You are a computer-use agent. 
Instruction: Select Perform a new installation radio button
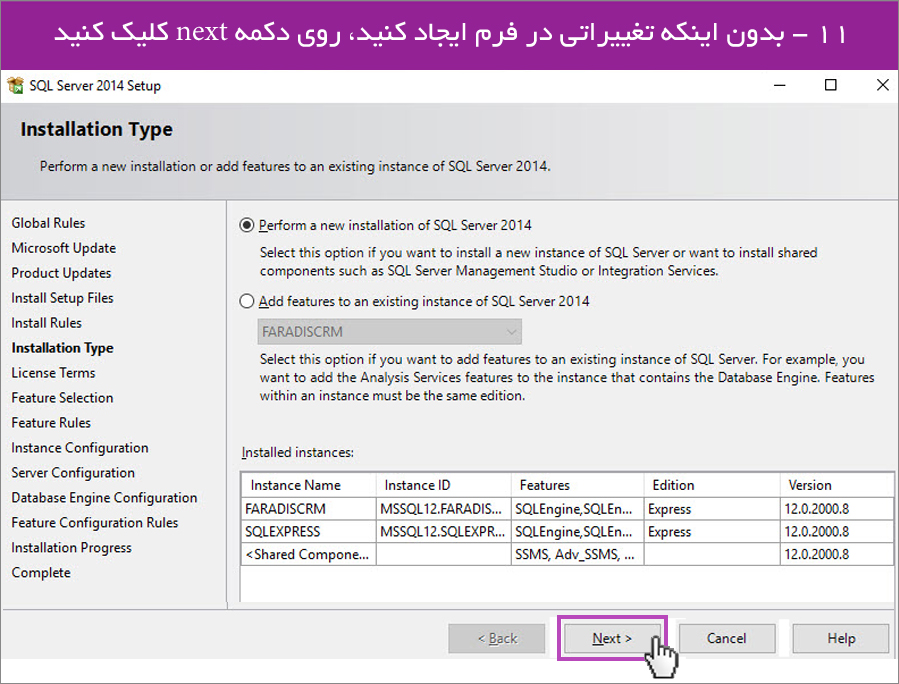point(247,225)
